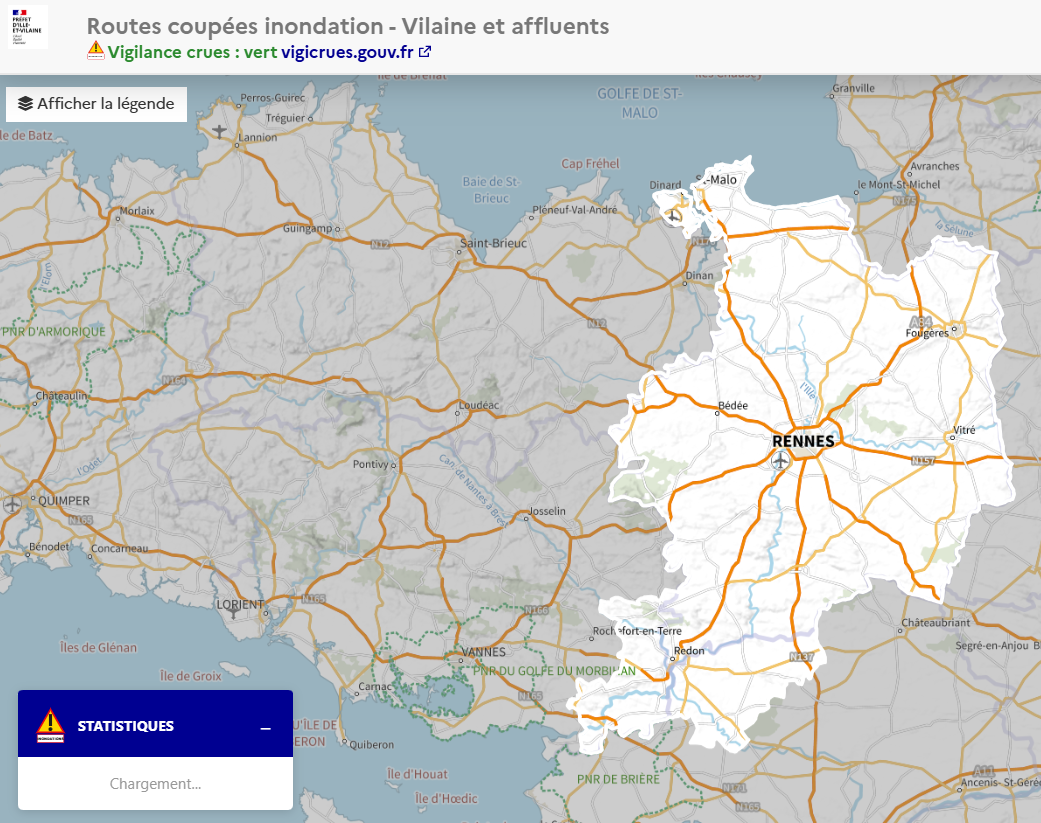Click the Pontivy label on map

[370, 464]
